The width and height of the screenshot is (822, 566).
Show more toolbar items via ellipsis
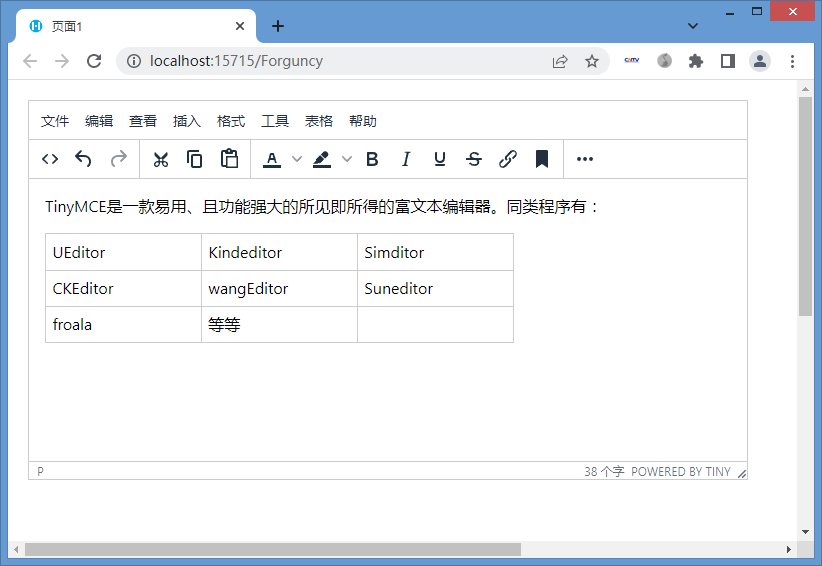tap(585, 159)
